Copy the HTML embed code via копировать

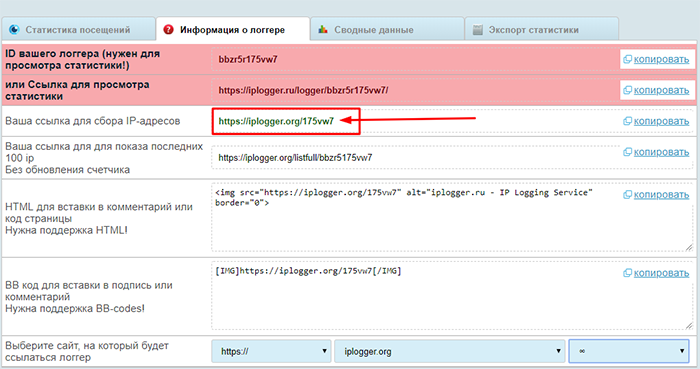click(661, 195)
